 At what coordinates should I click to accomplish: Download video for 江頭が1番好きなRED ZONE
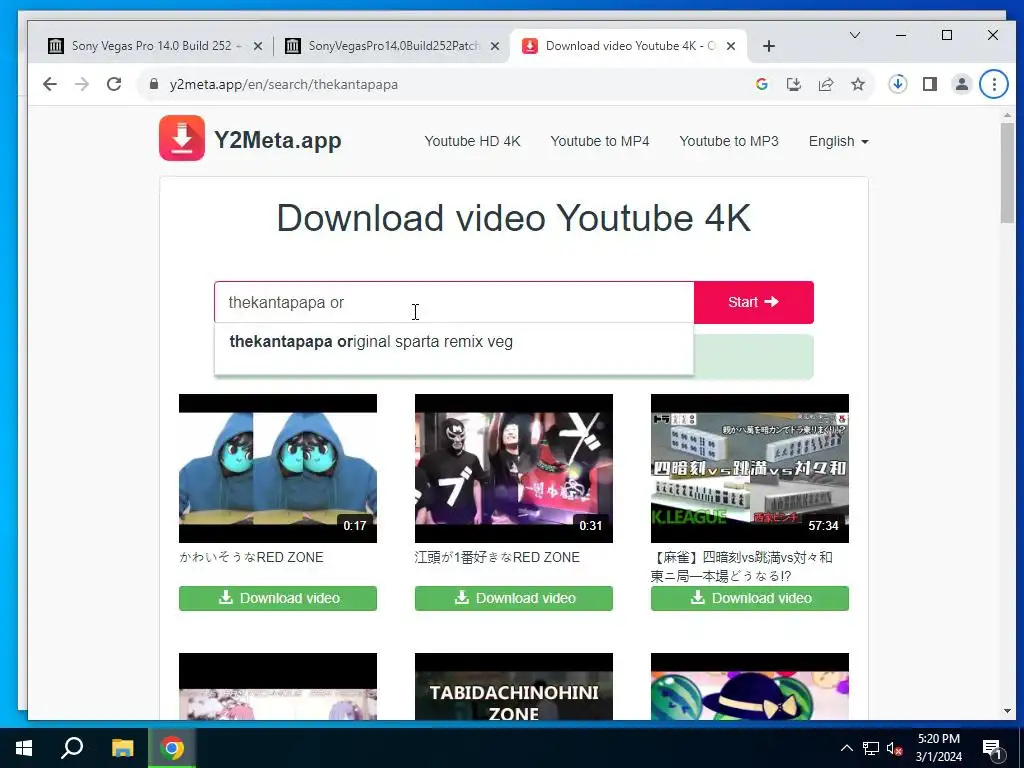point(513,598)
